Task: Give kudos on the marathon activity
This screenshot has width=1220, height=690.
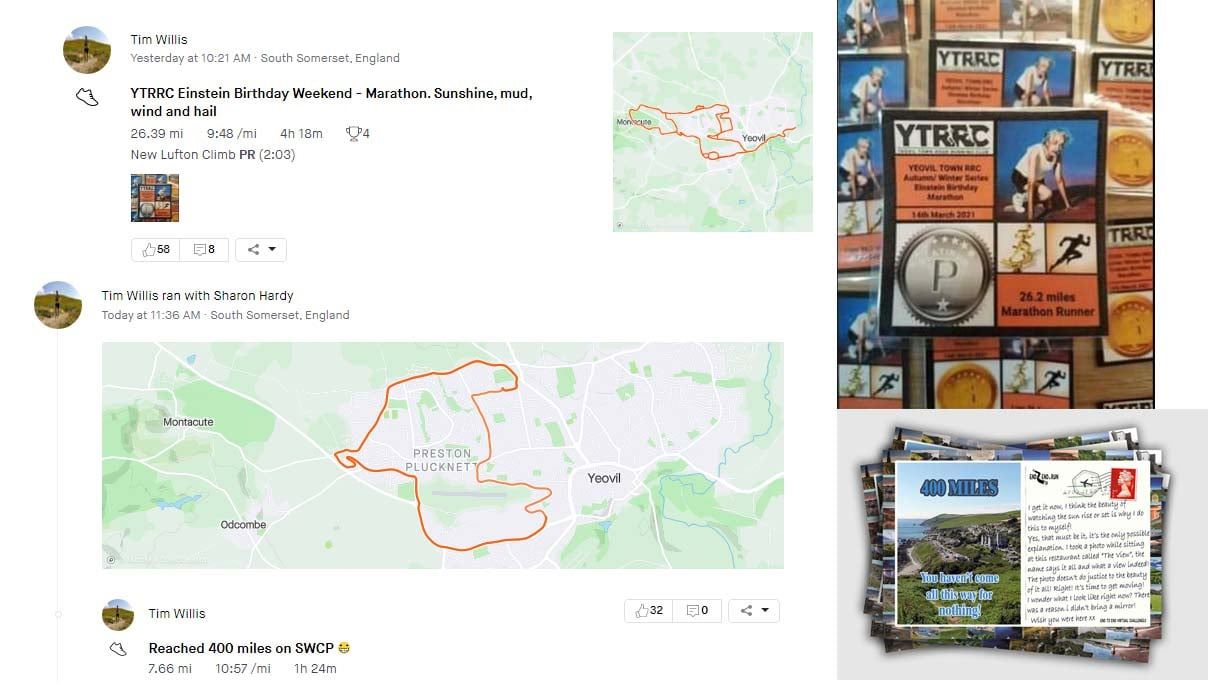Action: 155,250
